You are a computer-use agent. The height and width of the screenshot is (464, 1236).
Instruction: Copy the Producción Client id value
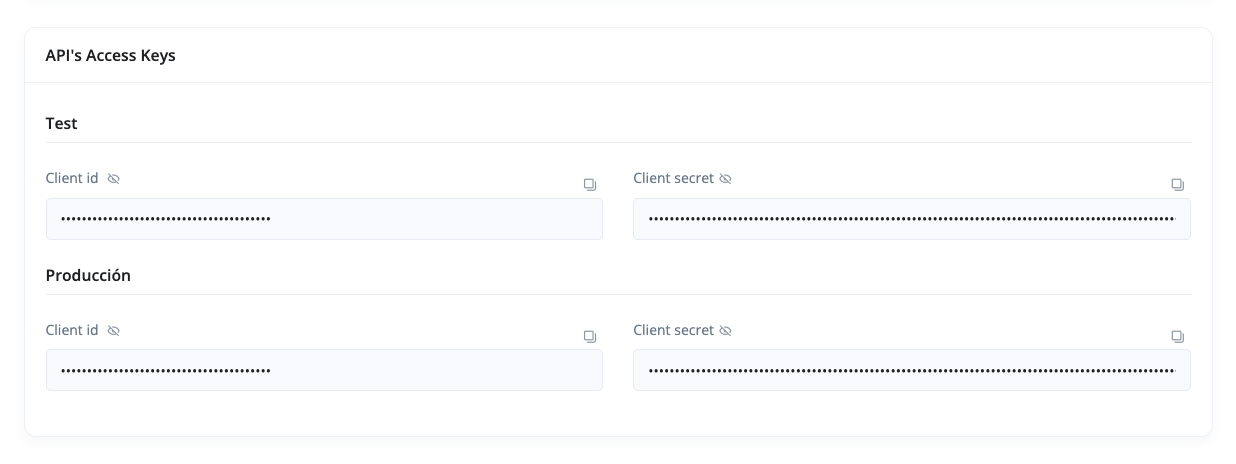590,337
